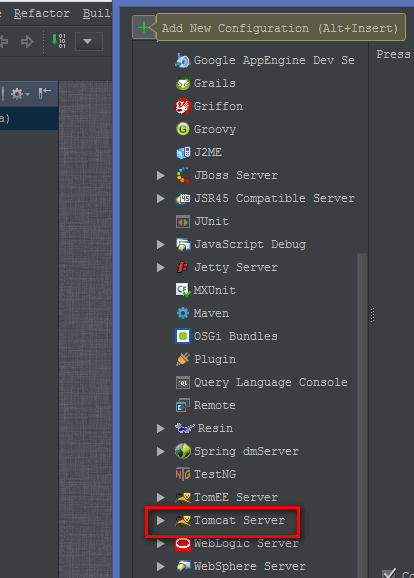Viewport: 414px width, 578px height.
Task: Expand the Tomcat Server node
Action: 161,520
